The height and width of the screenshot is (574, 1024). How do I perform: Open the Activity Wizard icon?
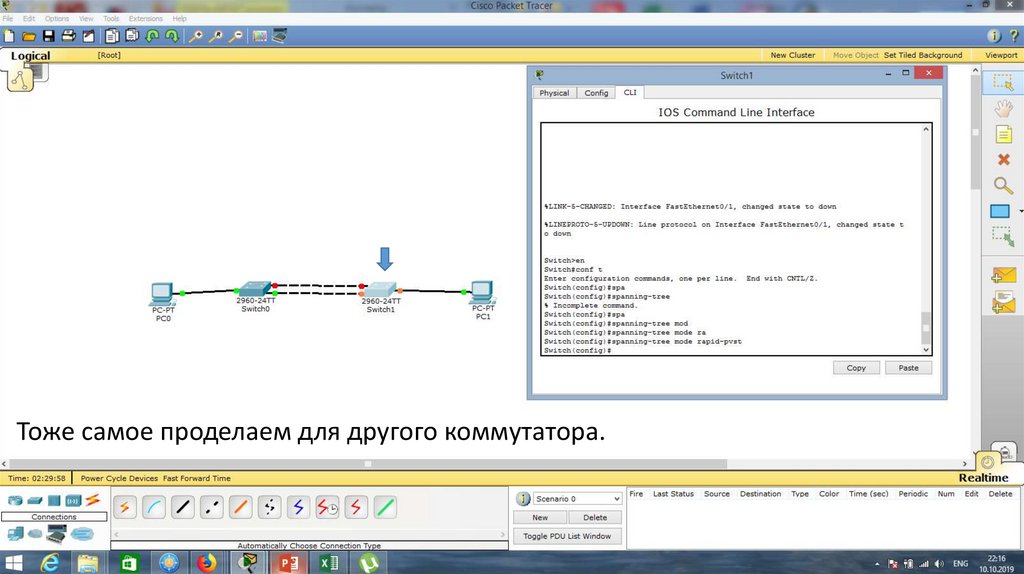88,37
